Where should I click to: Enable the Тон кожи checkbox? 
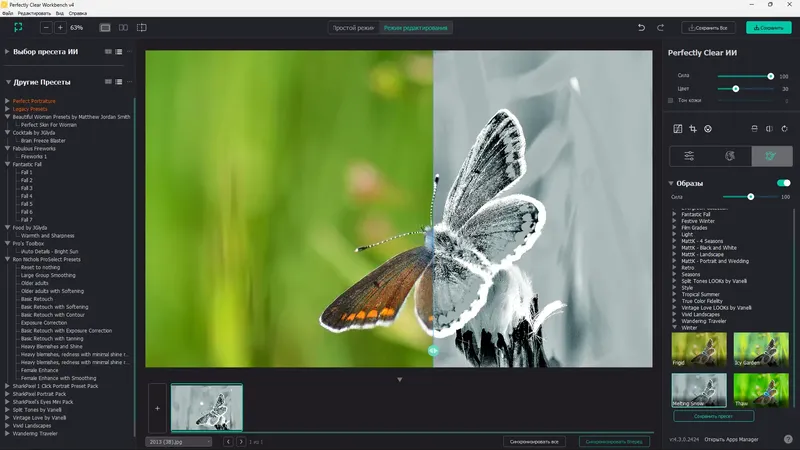(670, 101)
